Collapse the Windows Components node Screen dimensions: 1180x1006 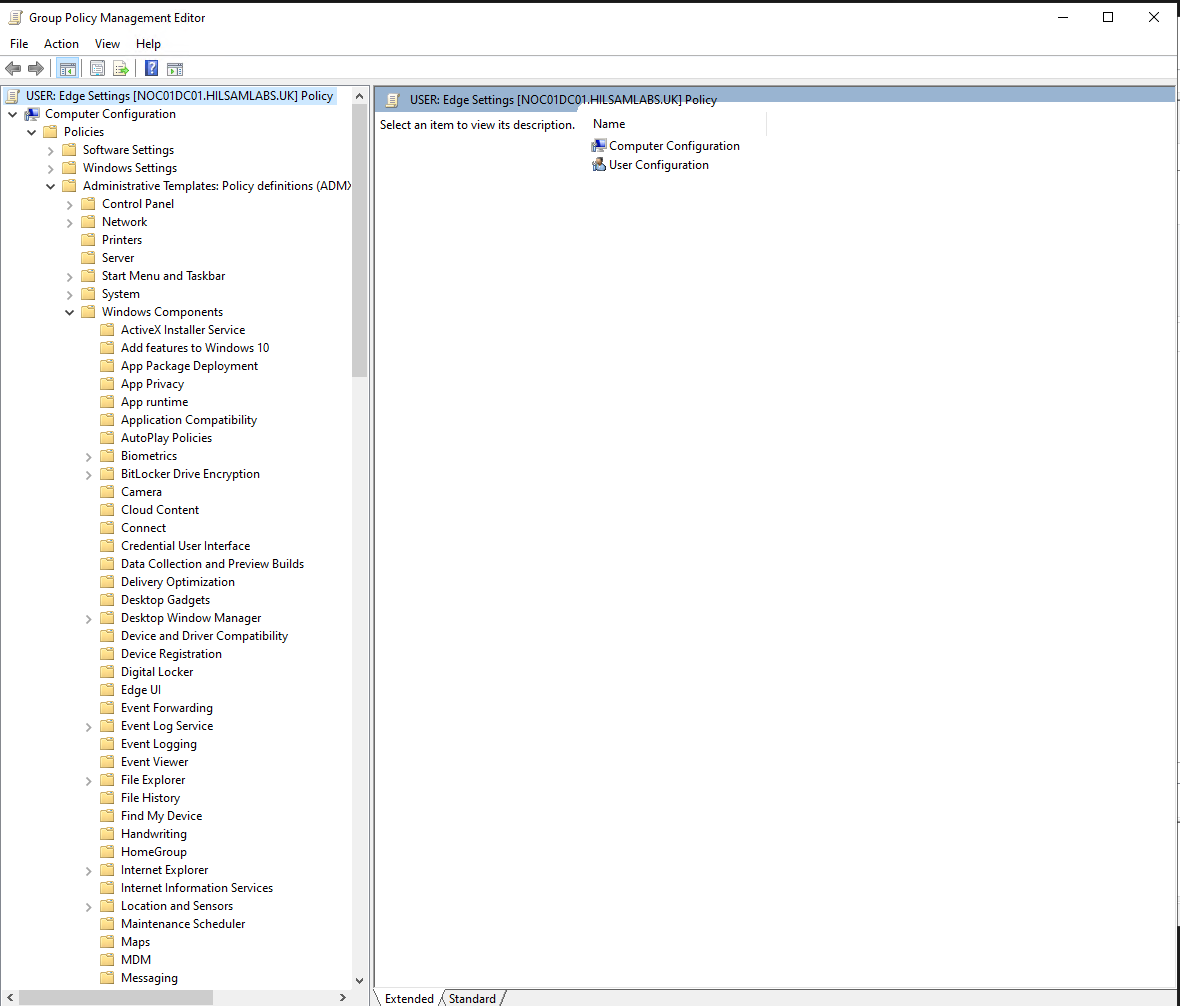pyautogui.click(x=69, y=311)
